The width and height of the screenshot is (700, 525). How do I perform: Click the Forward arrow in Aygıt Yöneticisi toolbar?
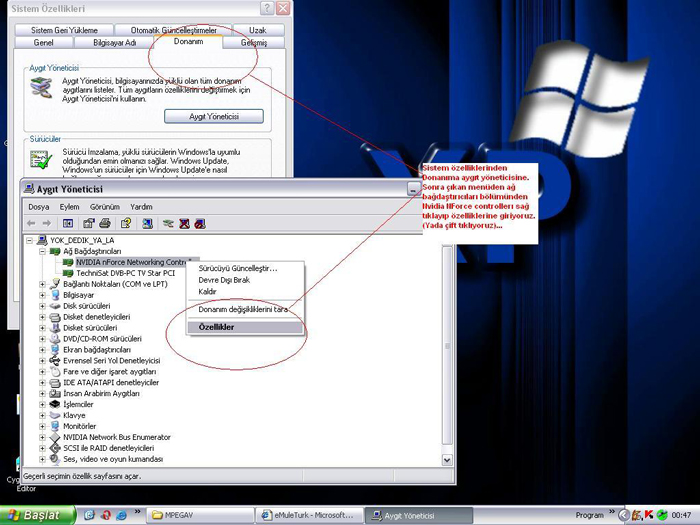click(46, 223)
